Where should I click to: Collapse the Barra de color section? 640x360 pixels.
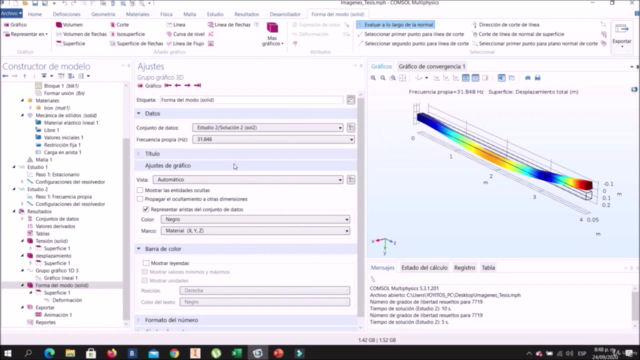pyautogui.click(x=138, y=249)
